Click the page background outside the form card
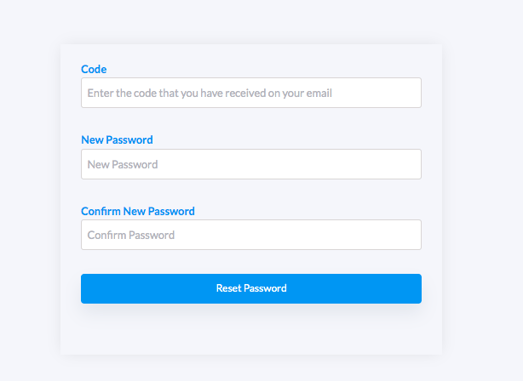 coord(484,200)
